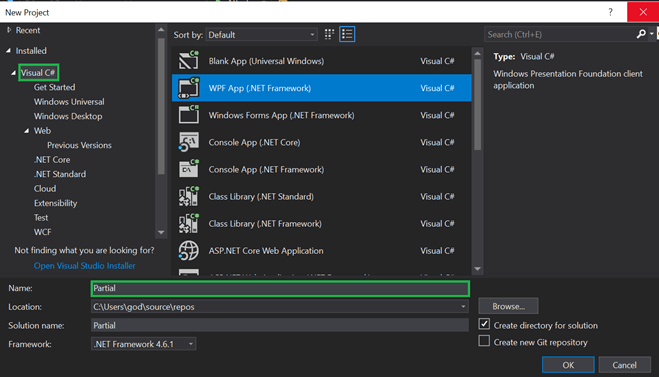This screenshot has height=377, width=659.
Task: Select Previous Versions under Web
Action: (79, 145)
